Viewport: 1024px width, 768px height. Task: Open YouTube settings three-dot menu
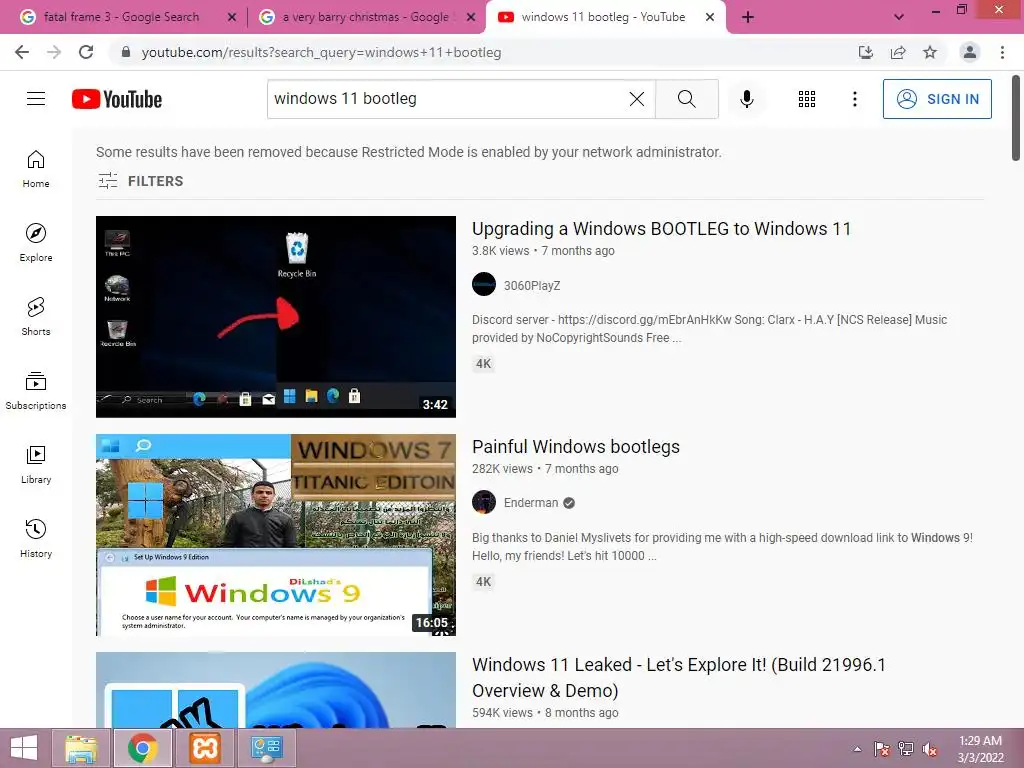854,99
